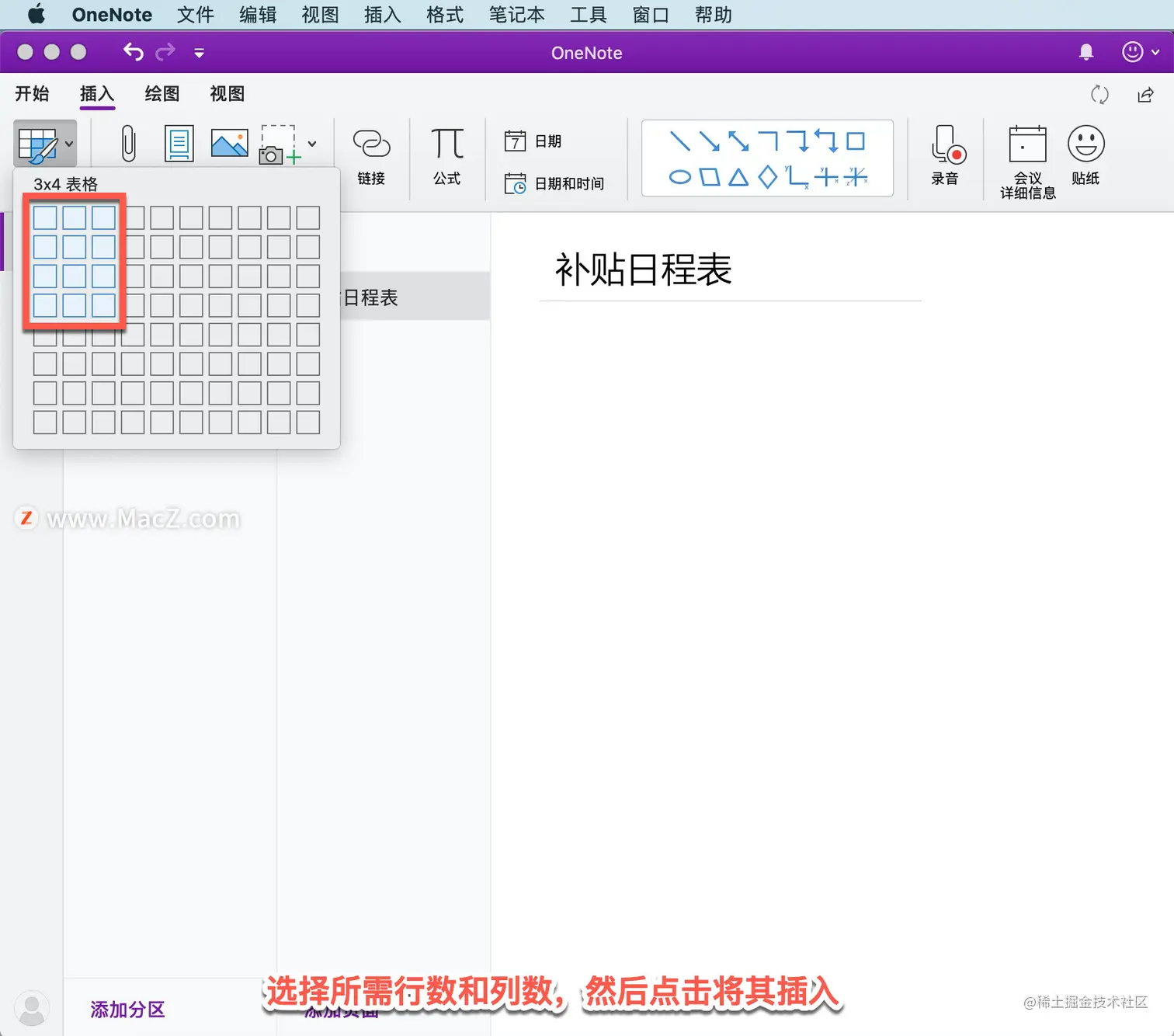The width and height of the screenshot is (1174, 1036).
Task: Open the 窗口 menu in menu bar
Action: pyautogui.click(x=651, y=15)
